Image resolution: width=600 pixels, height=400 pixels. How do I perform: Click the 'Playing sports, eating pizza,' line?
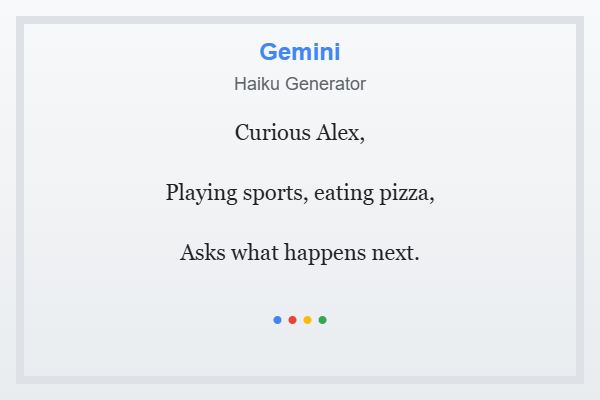click(x=300, y=193)
